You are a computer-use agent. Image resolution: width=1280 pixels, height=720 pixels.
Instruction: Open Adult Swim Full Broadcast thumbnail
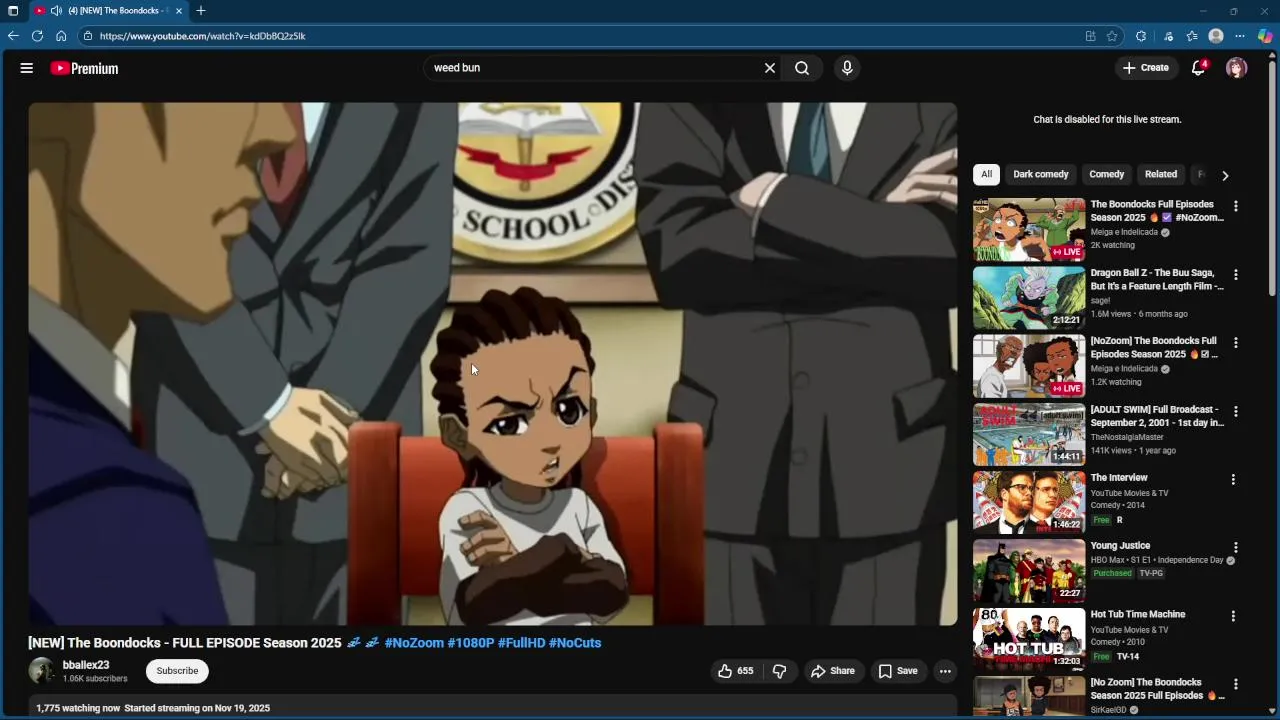[1029, 434]
